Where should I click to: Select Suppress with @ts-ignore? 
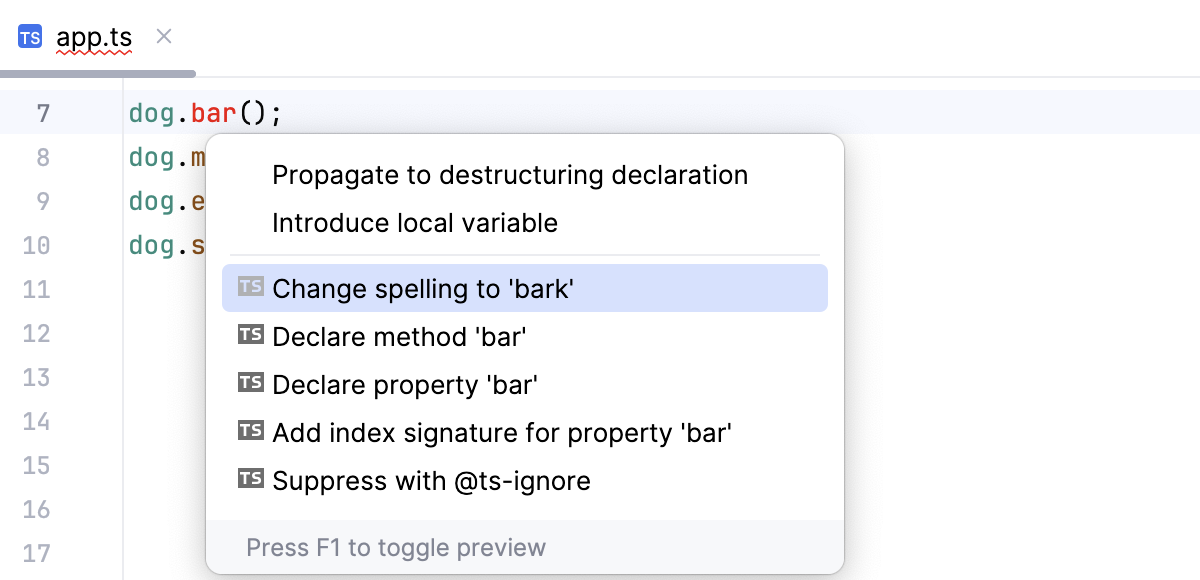pyautogui.click(x=431, y=481)
